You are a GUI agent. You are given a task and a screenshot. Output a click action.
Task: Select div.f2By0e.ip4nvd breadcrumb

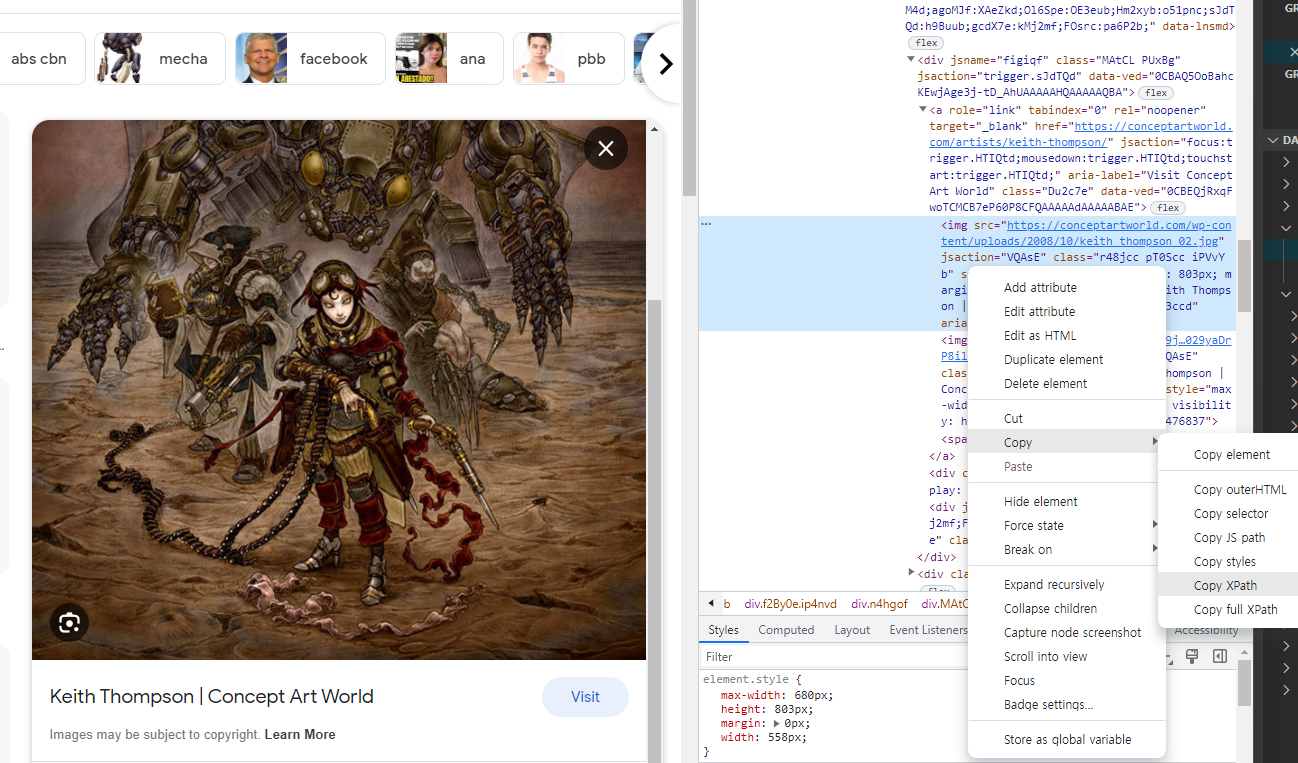point(789,604)
